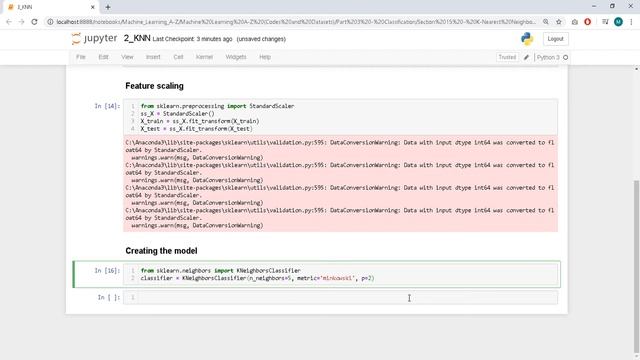Click the camera extension icon
640x360 pixels.
click(x=575, y=22)
